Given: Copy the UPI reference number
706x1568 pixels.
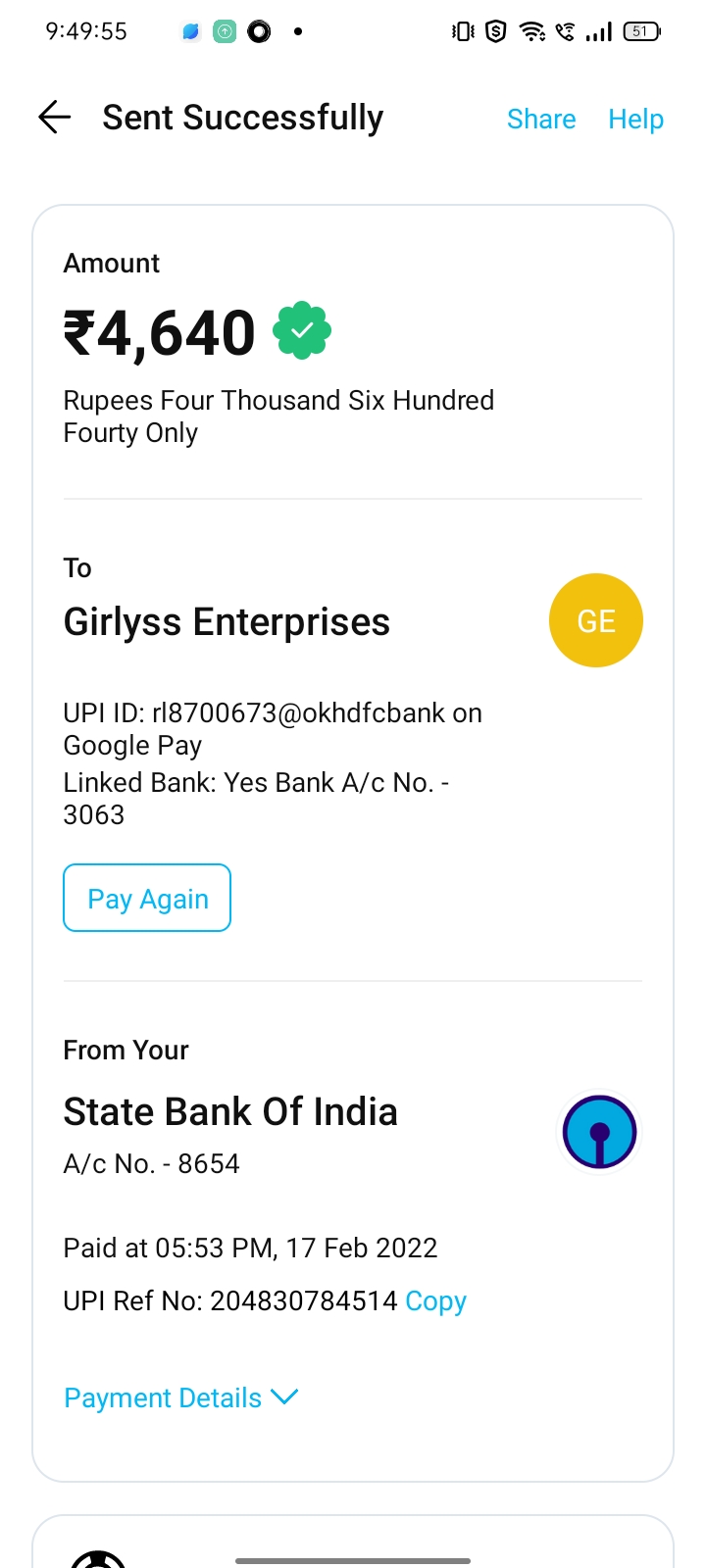Looking at the screenshot, I should 435,1300.
